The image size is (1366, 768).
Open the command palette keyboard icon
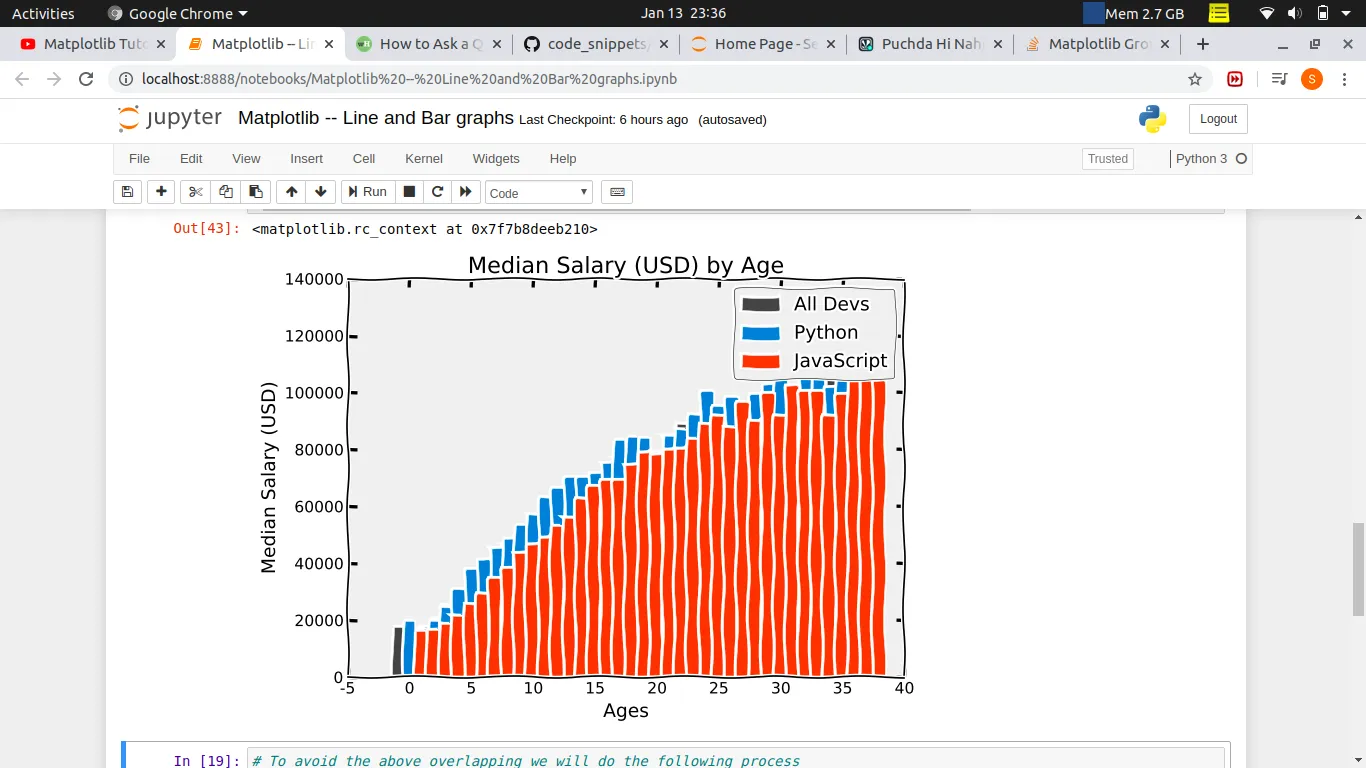[617, 192]
